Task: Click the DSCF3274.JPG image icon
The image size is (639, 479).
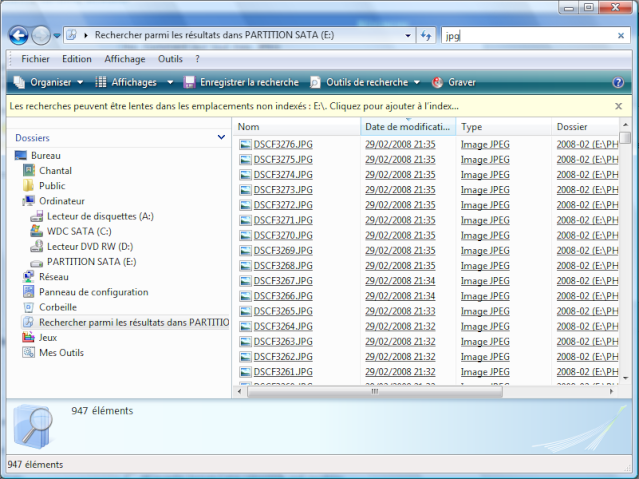Action: [245, 175]
